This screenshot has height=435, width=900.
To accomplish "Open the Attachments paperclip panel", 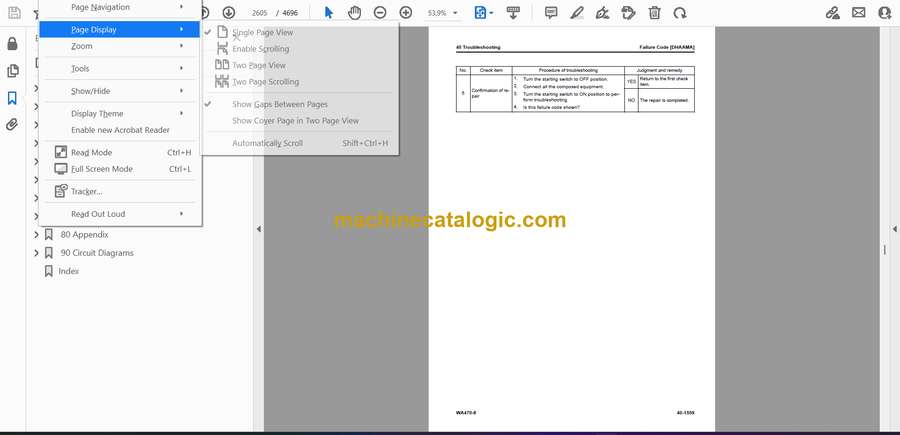I will tap(12, 125).
